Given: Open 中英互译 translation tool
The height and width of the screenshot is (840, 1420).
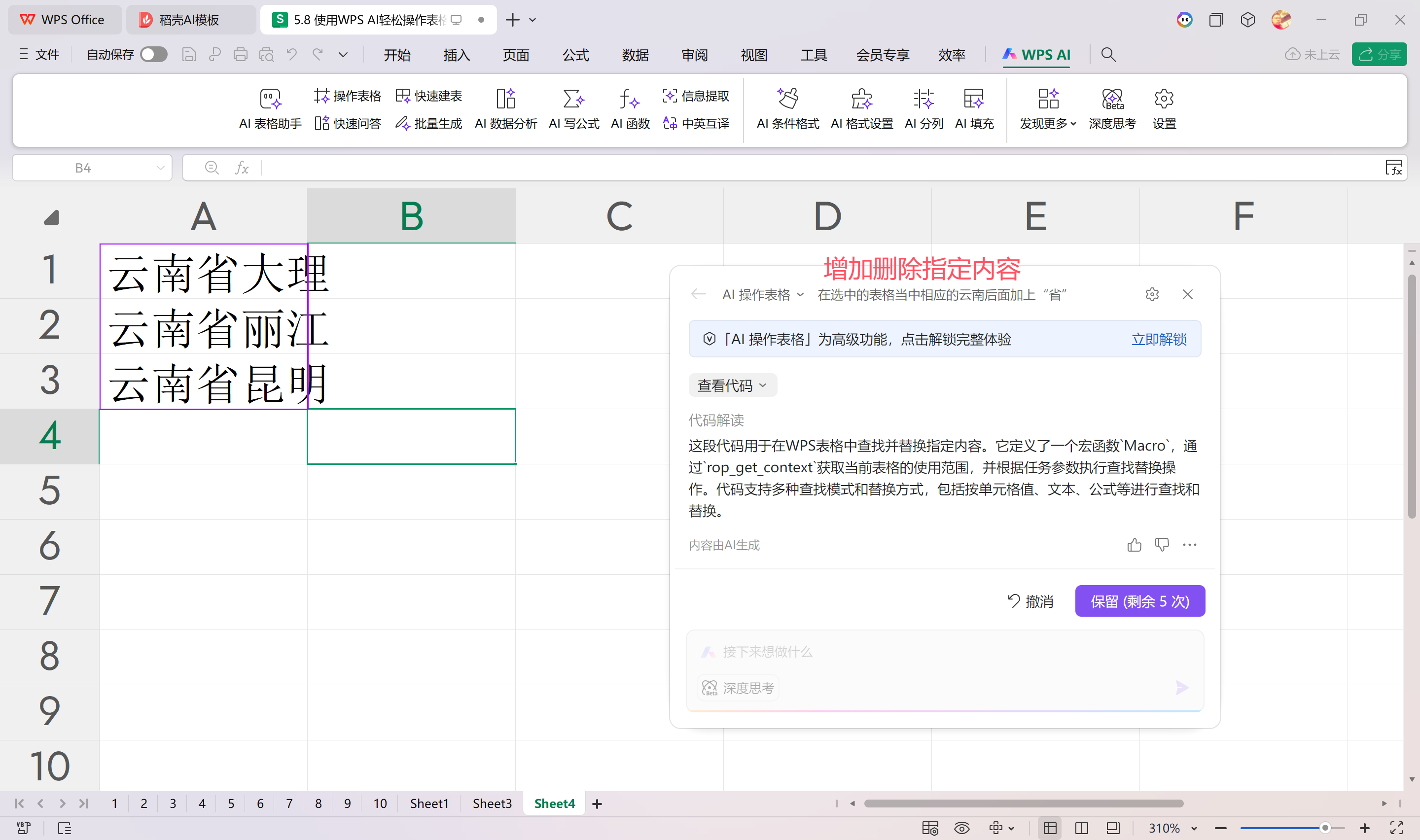Looking at the screenshot, I should (696, 123).
